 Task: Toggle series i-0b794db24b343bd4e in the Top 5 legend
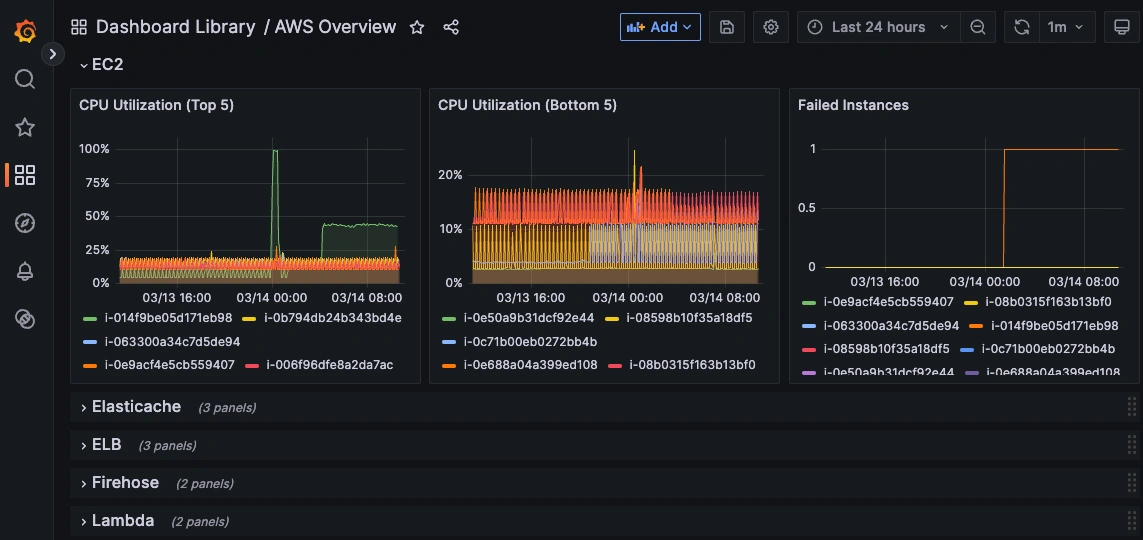(x=332, y=318)
